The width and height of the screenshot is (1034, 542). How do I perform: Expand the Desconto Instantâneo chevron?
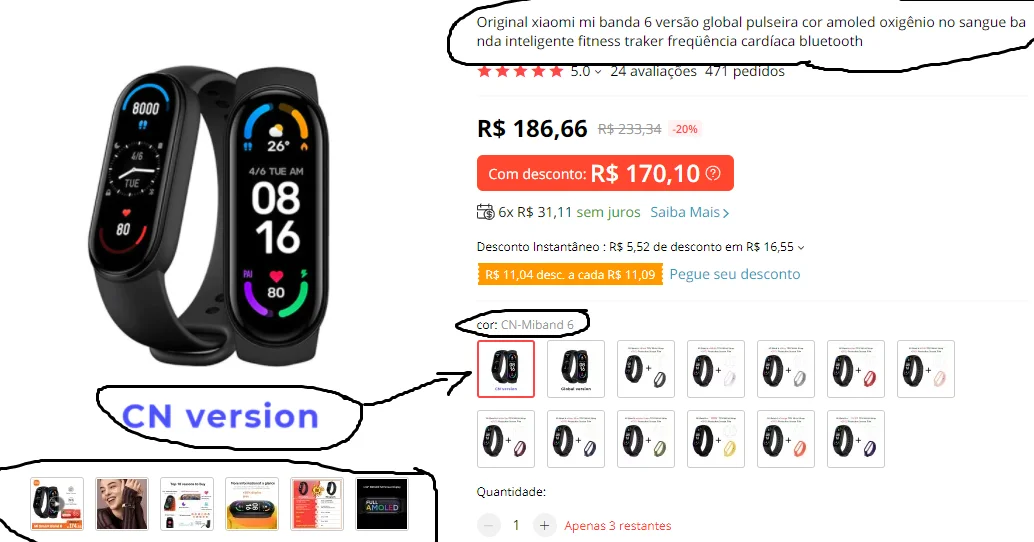[x=801, y=248]
